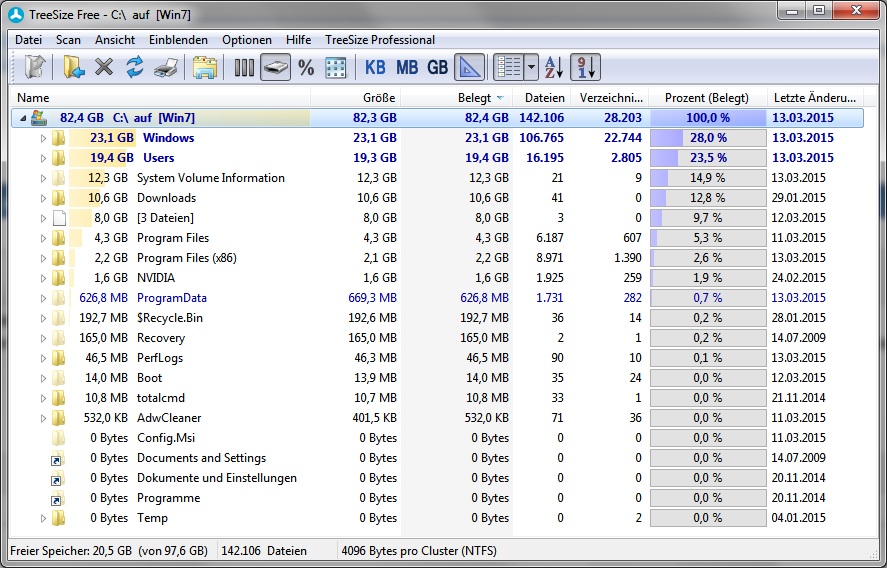Click the details list view icon
This screenshot has width=887, height=568.
(x=509, y=67)
